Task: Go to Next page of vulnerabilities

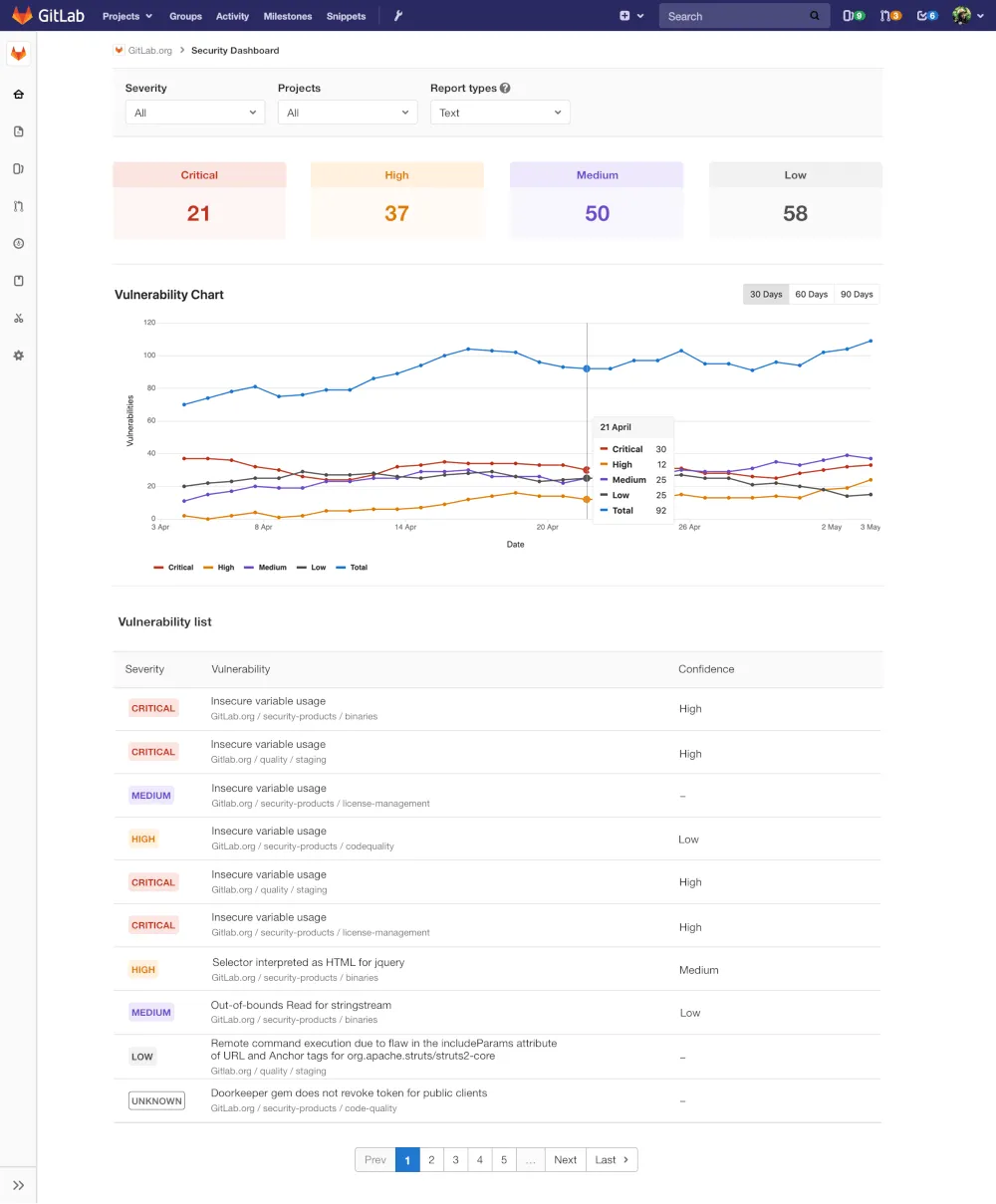Action: point(565,1159)
